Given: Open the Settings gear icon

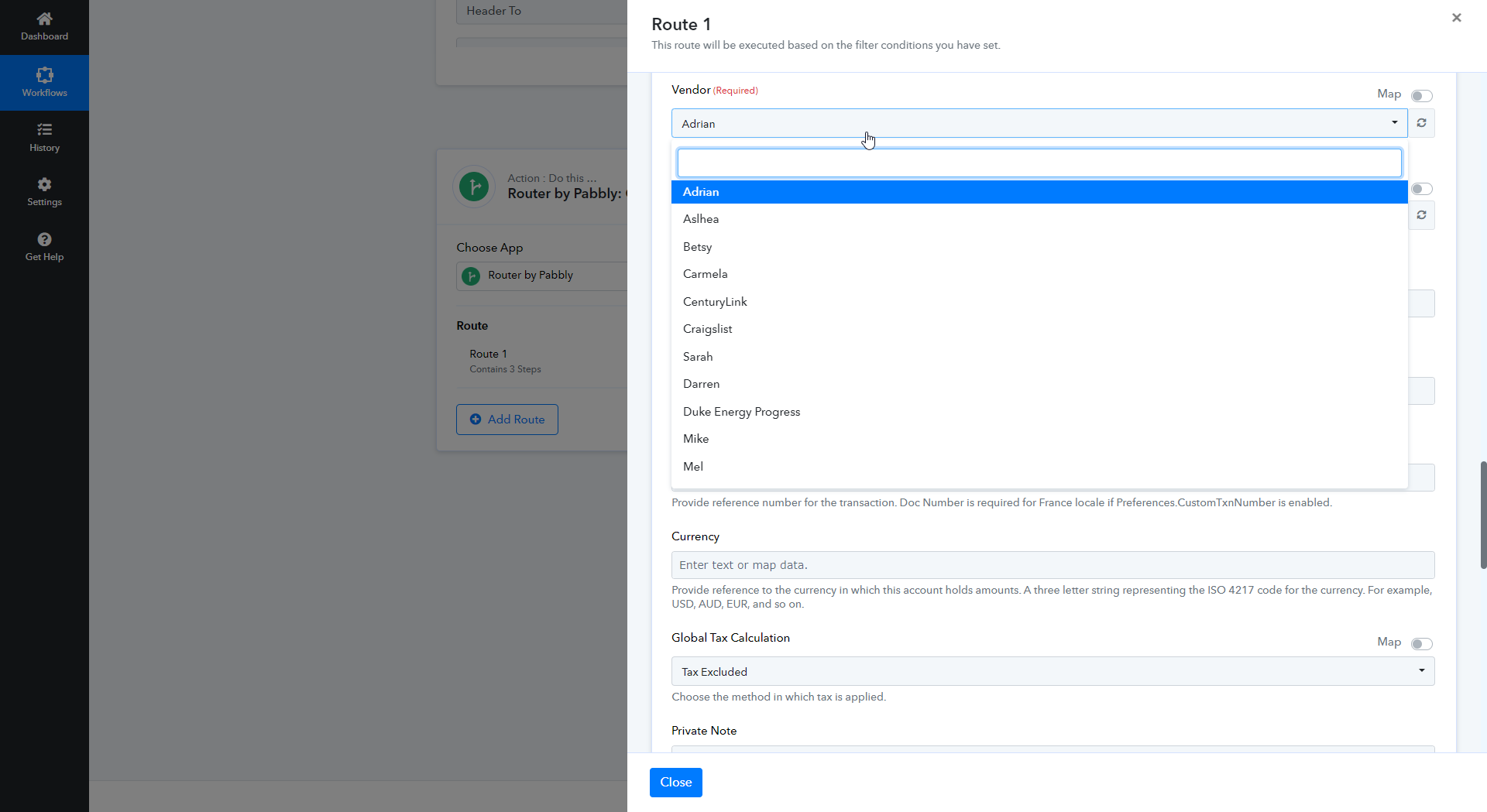Looking at the screenshot, I should tap(44, 184).
